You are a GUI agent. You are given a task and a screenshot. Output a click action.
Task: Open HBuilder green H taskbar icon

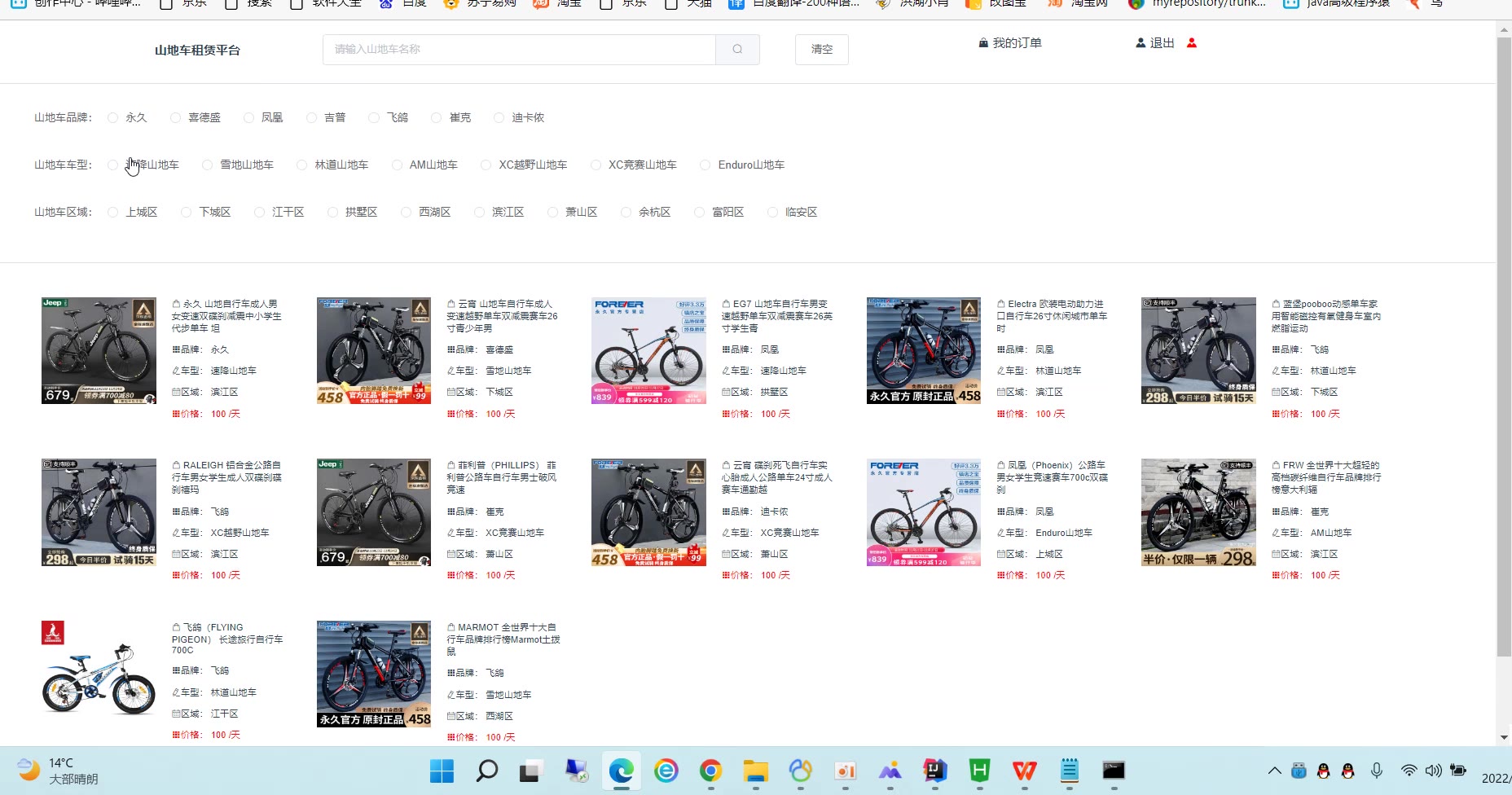[979, 771]
